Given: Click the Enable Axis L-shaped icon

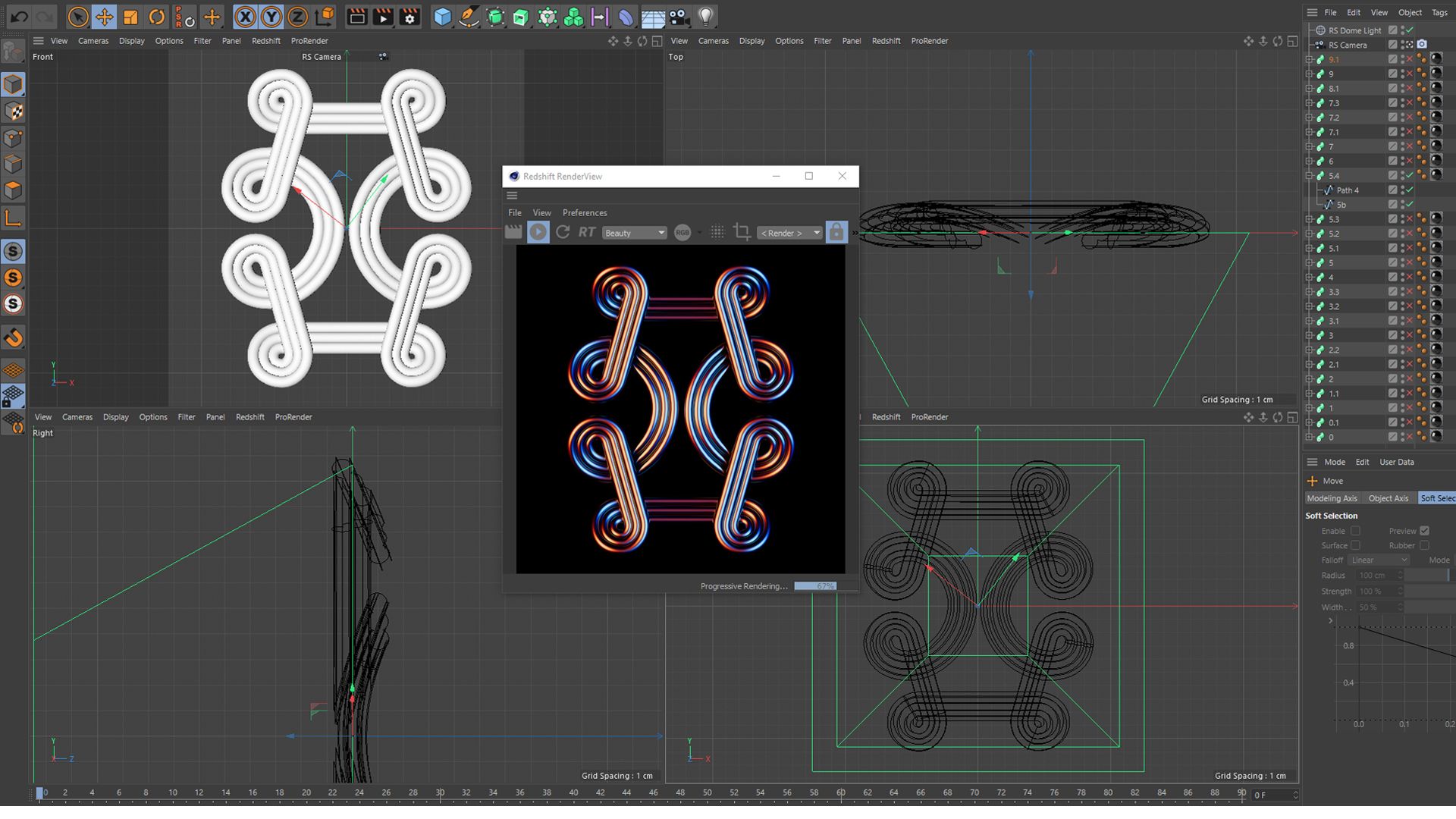Looking at the screenshot, I should [13, 219].
